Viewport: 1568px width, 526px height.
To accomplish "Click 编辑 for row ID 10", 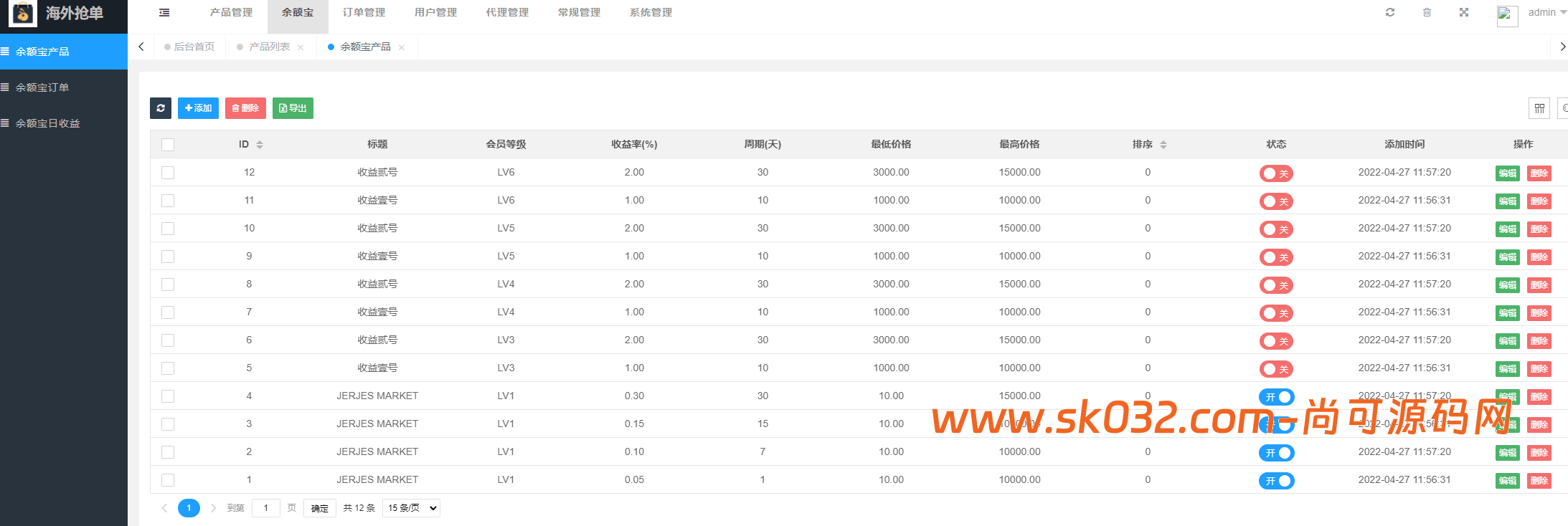I will [1508, 229].
